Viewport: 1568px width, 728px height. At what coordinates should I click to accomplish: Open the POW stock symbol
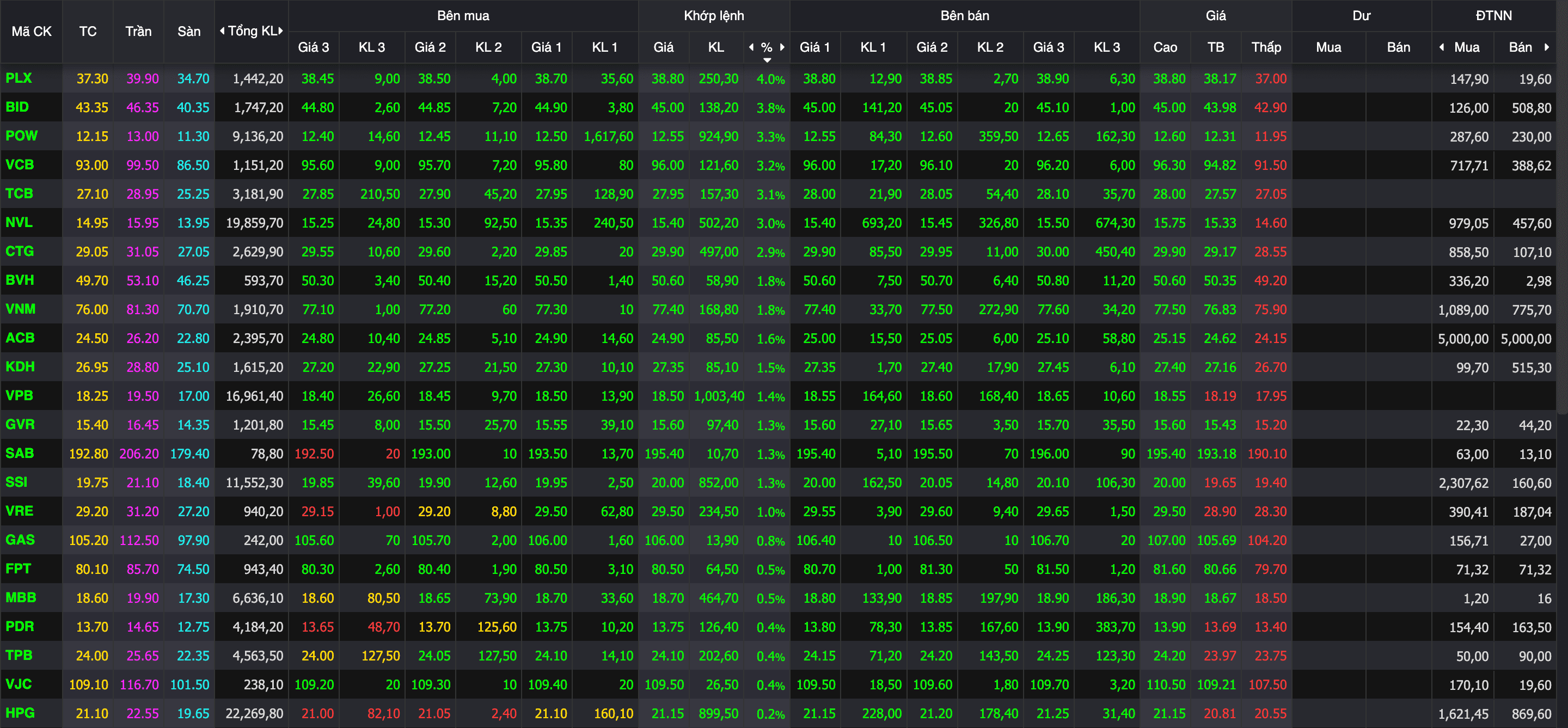[x=21, y=136]
